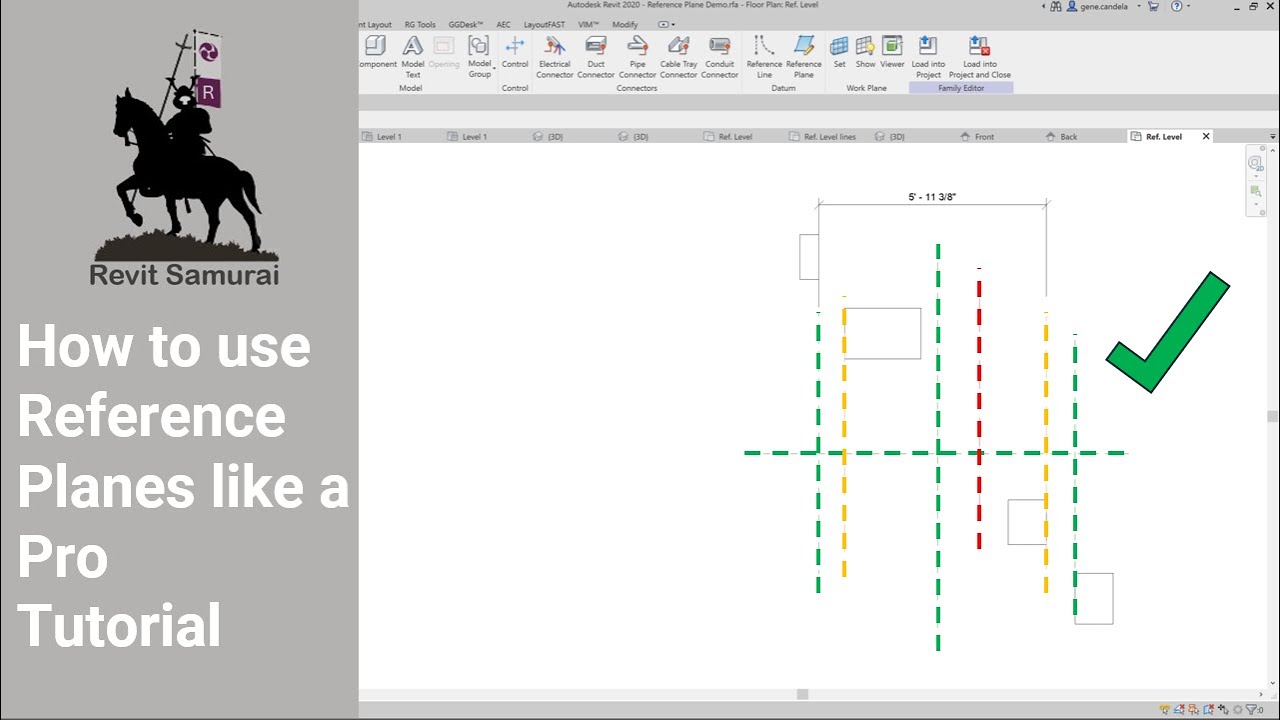Add a Pipe Connector
Image resolution: width=1280 pixels, height=720 pixels.
coord(637,56)
